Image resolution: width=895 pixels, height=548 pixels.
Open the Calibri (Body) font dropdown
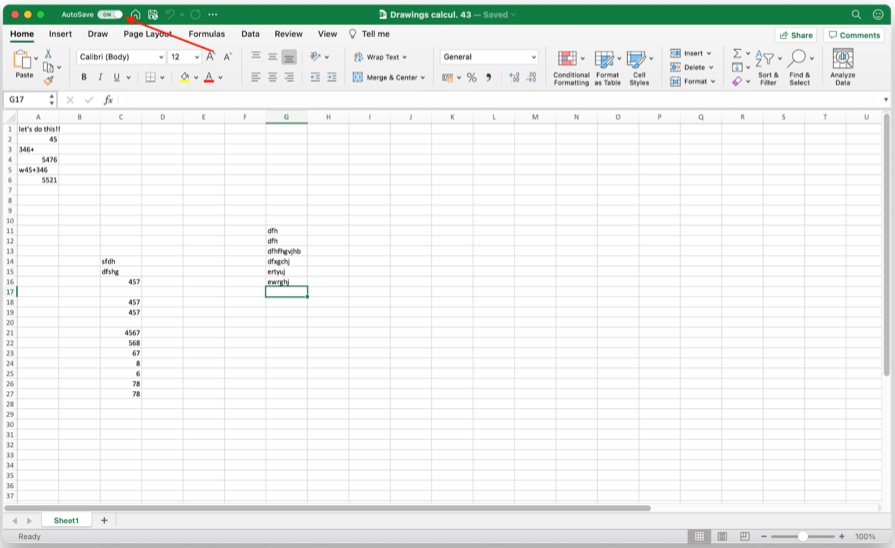point(120,57)
